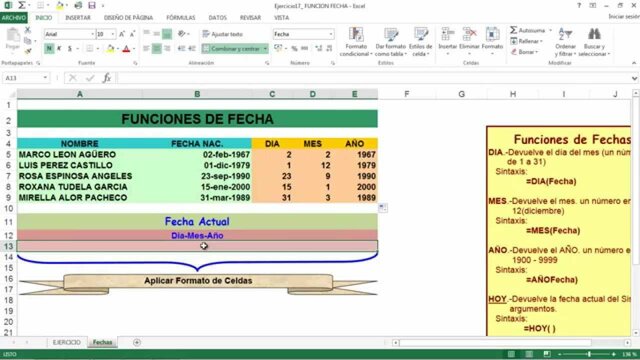Switch to the FÓRMULAS tab
This screenshot has height=360, width=640.
point(181,18)
